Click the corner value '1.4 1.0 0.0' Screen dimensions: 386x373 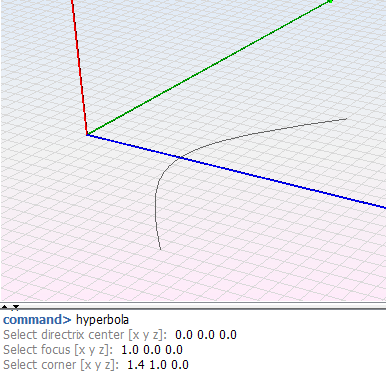[x=158, y=365]
